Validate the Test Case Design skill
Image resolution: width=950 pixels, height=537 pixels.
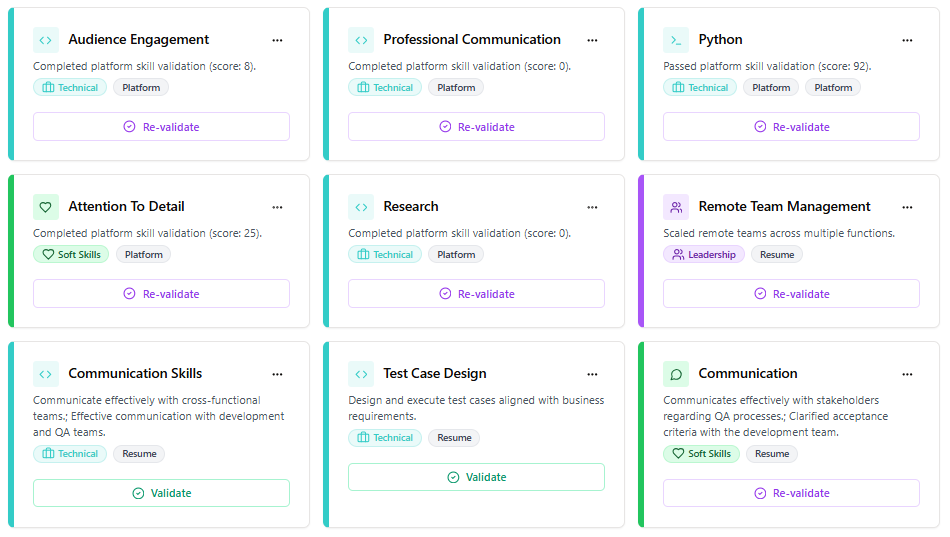click(x=476, y=477)
